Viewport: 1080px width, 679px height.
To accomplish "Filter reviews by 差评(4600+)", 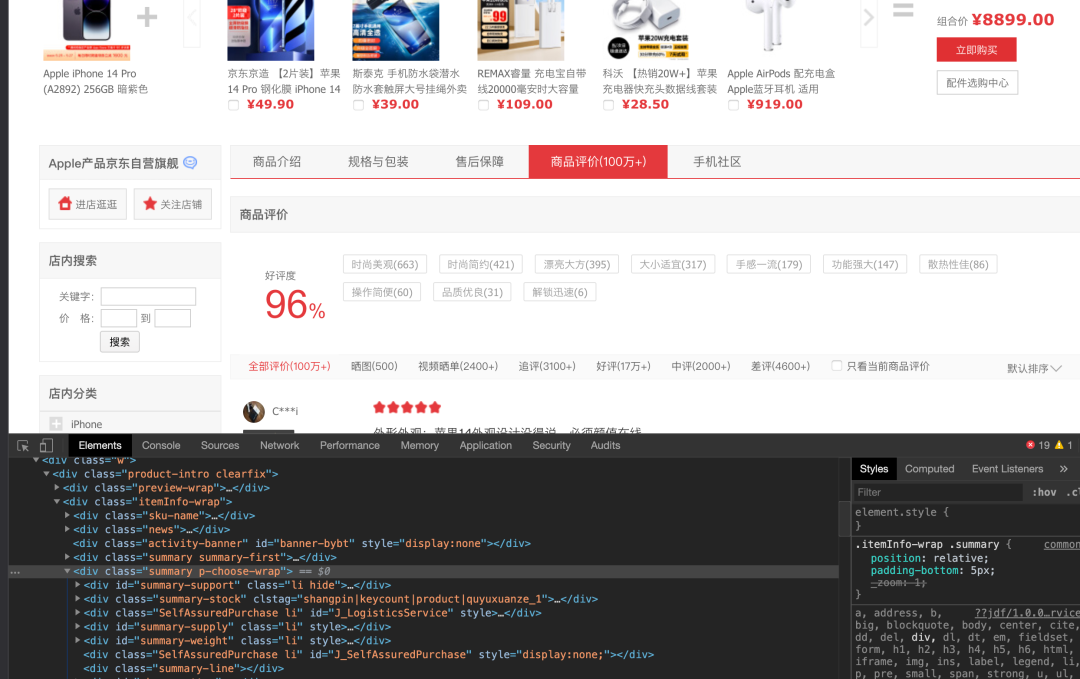I will [x=780, y=366].
